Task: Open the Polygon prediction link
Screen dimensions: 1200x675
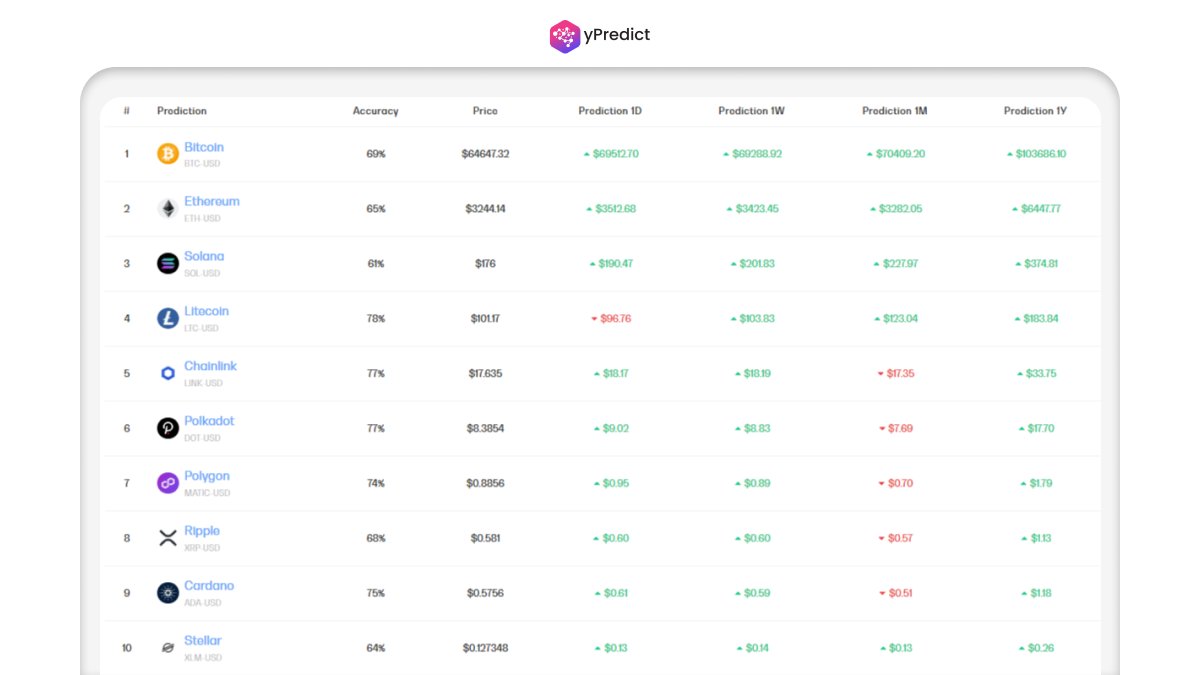Action: coord(207,476)
